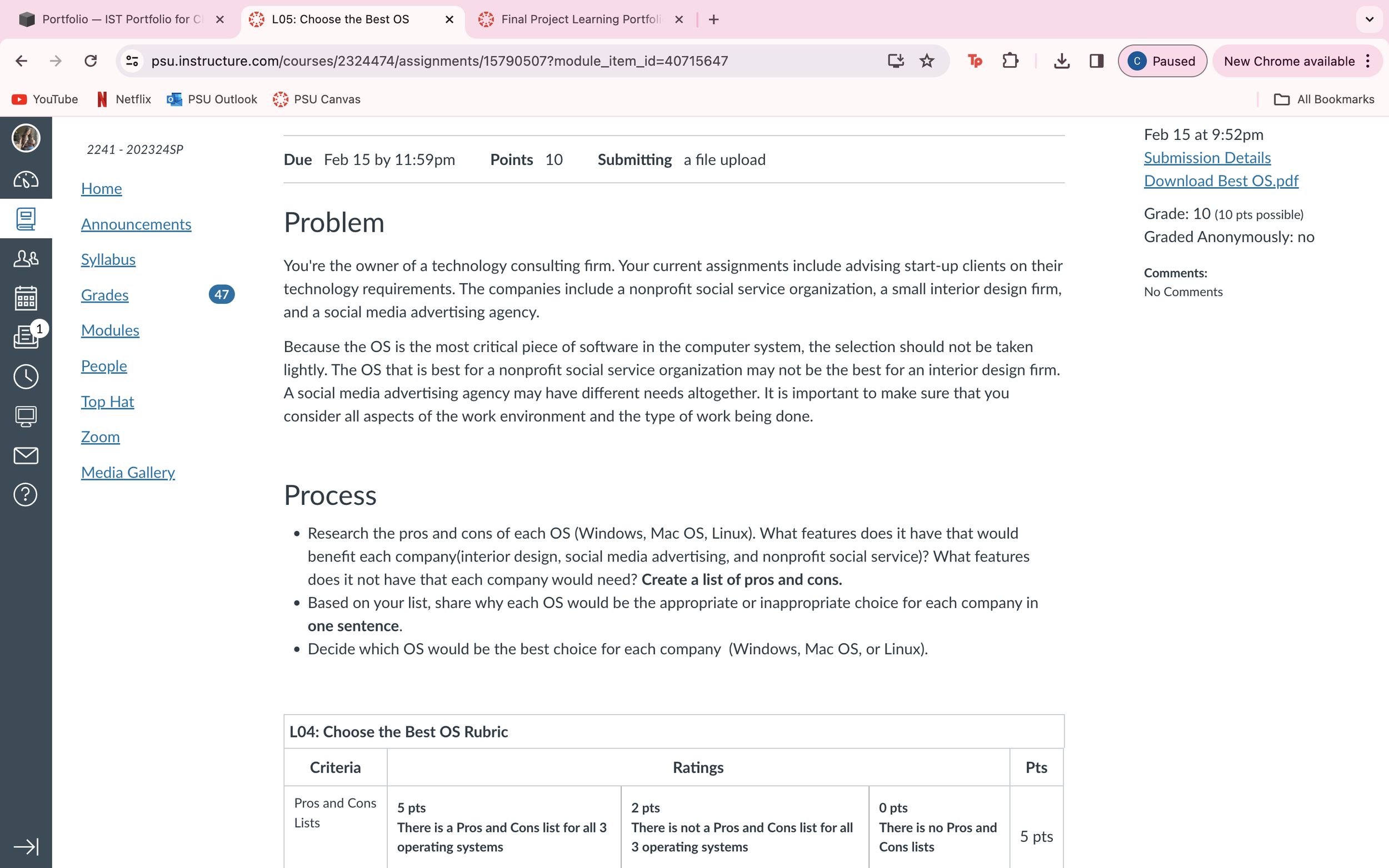Open Canvas Dashboard speedometer icon
The width and height of the screenshot is (1389, 868).
(26, 180)
